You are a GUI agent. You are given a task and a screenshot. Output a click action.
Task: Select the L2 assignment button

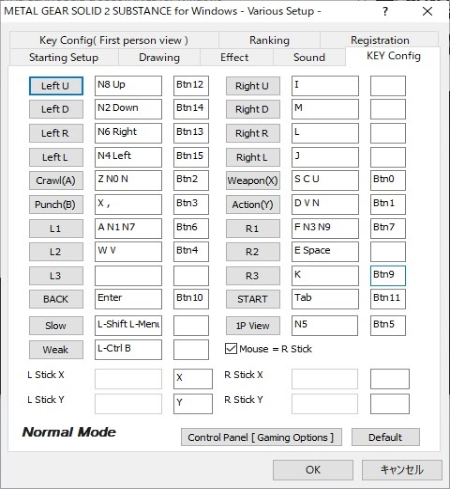(56, 252)
